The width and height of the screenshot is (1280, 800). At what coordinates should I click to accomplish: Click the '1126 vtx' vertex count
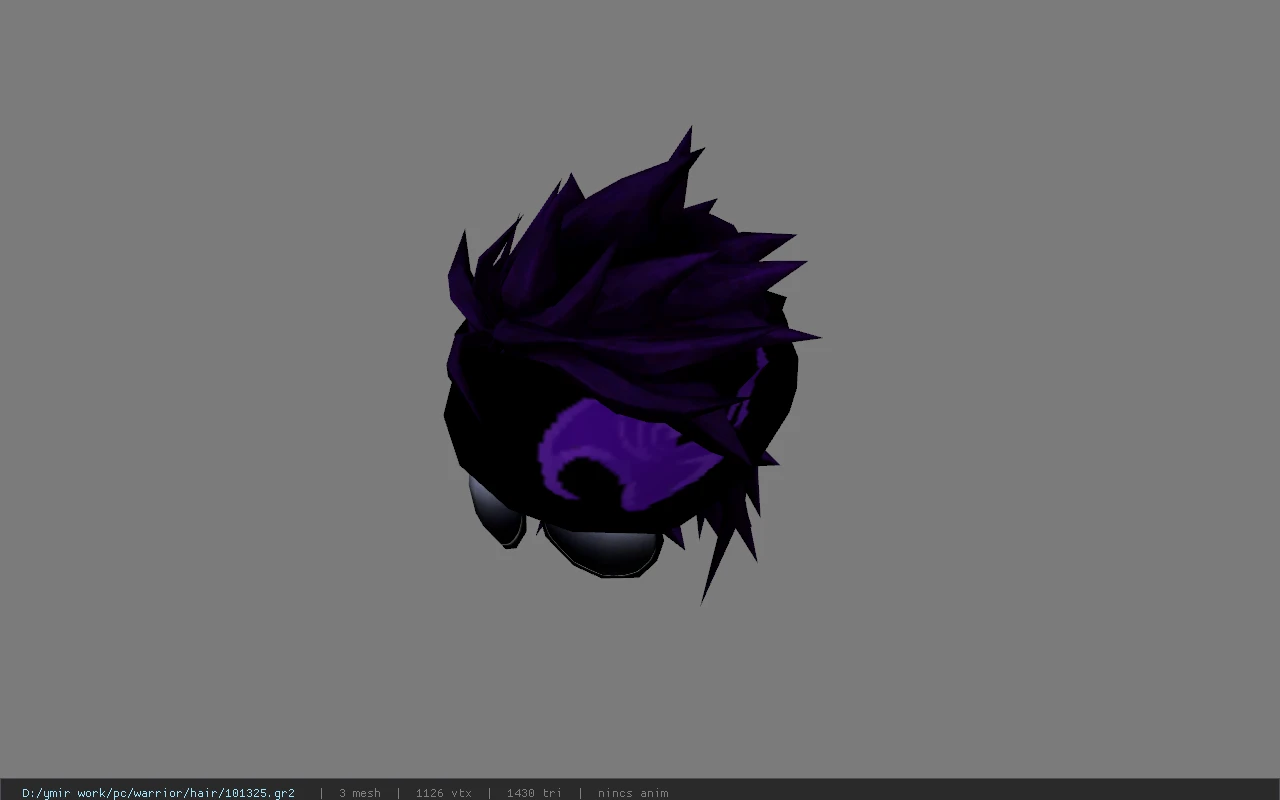443,793
